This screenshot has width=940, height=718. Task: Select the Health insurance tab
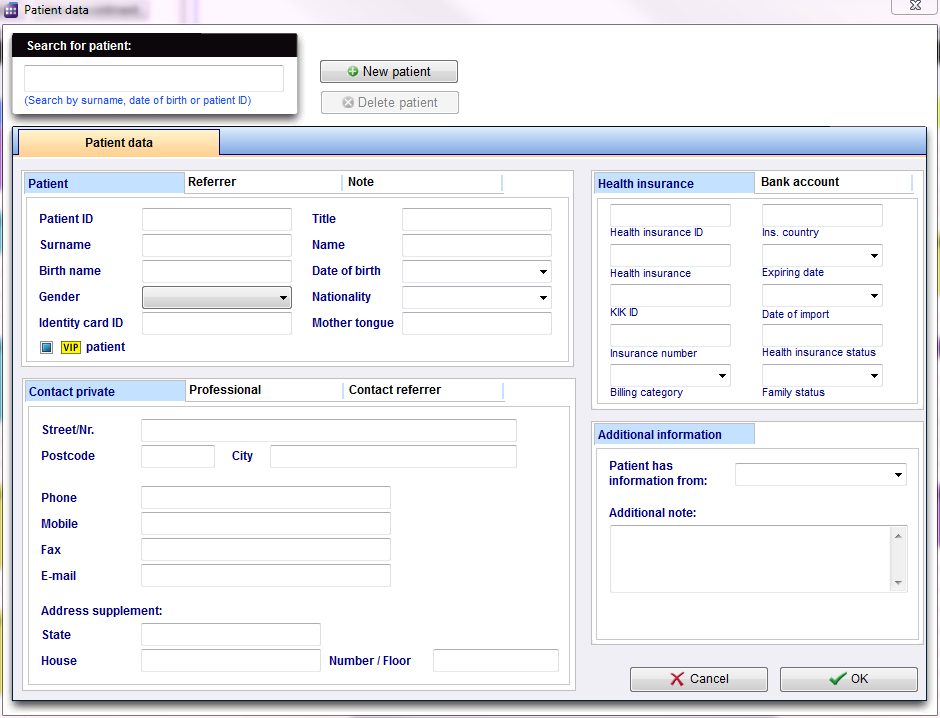[x=674, y=183]
